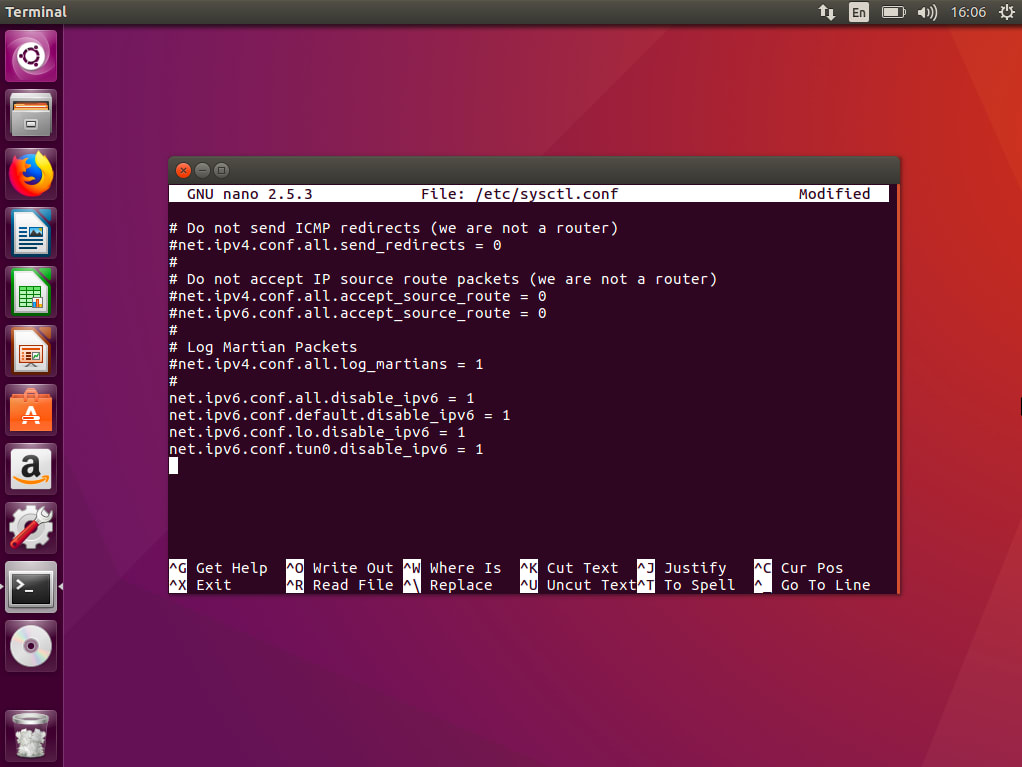Click the log_martians = 1 line
This screenshot has height=767, width=1022.
326,364
